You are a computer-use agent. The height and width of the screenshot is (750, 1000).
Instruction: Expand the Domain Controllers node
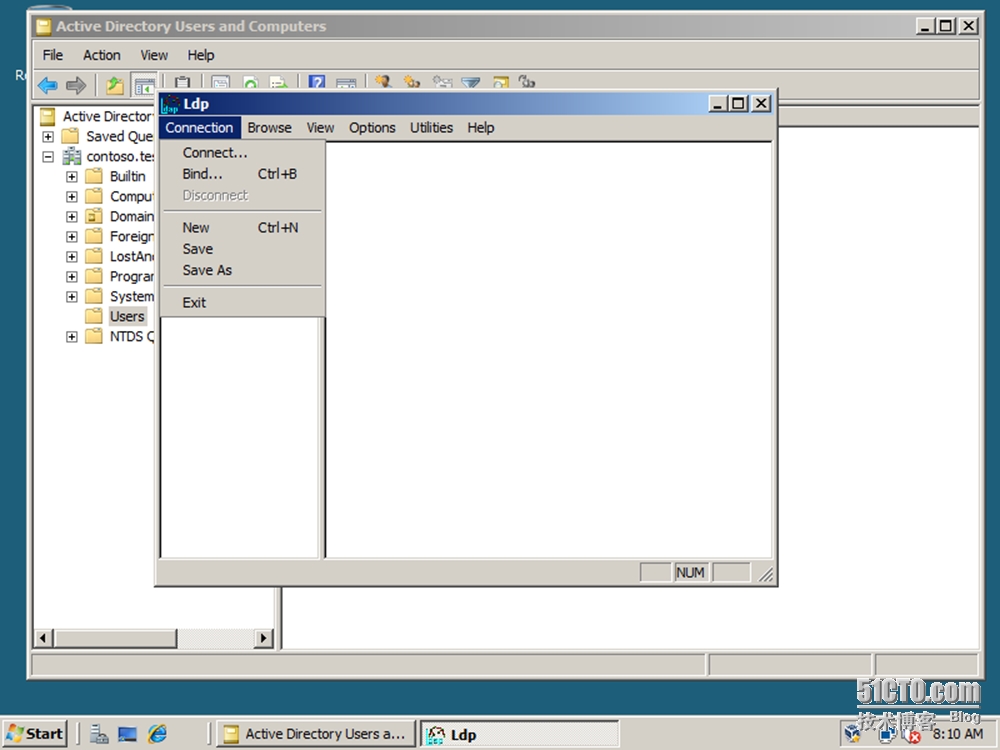71,217
